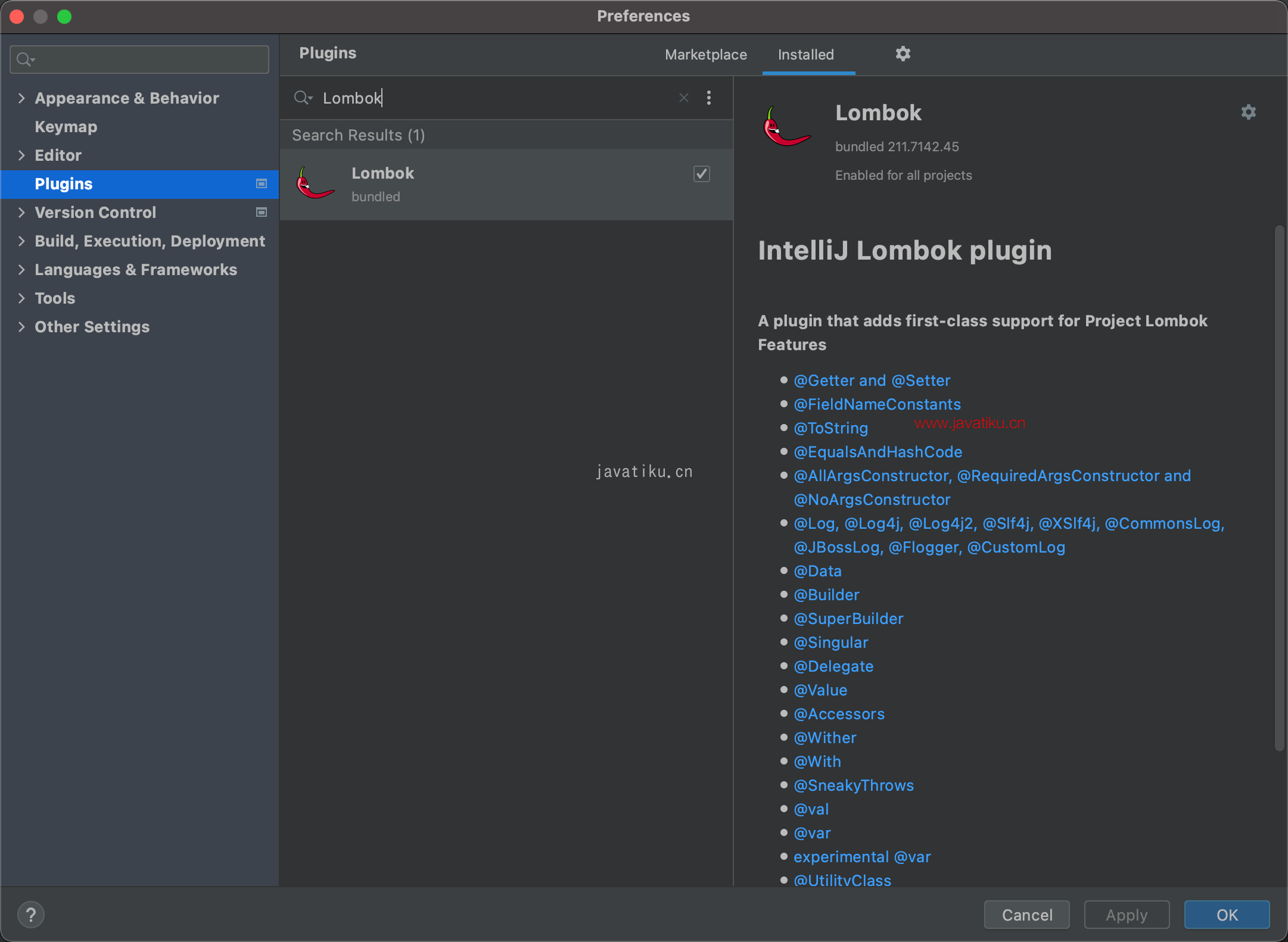Screen dimensions: 1288x942
Task: Click the plugin description vertical scrollbar
Action: click(x=1279, y=488)
